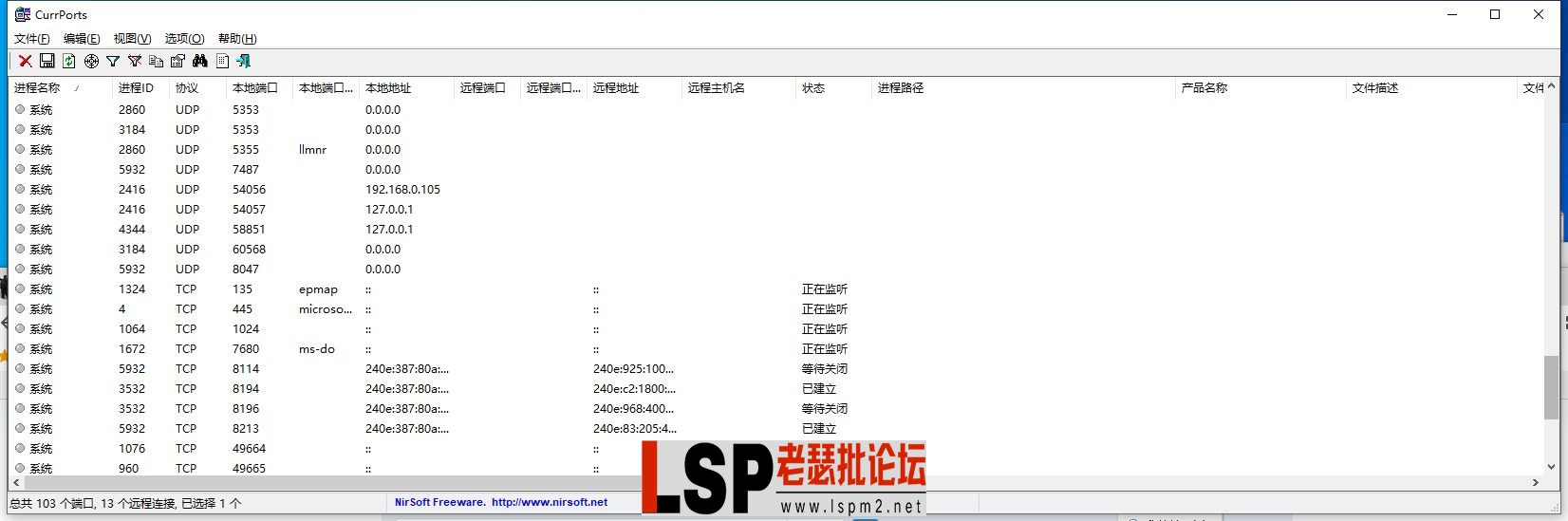Screen dimensions: 1568x521
Task: Click the exit door toolbar icon
Action: pos(243,61)
